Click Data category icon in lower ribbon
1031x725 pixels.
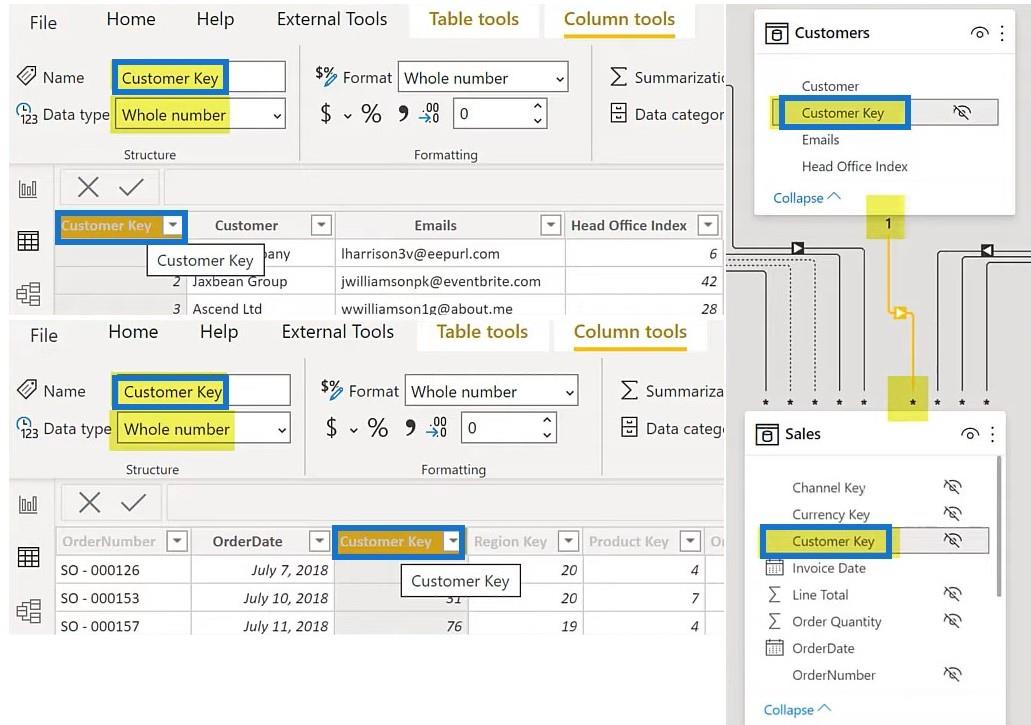pos(629,427)
